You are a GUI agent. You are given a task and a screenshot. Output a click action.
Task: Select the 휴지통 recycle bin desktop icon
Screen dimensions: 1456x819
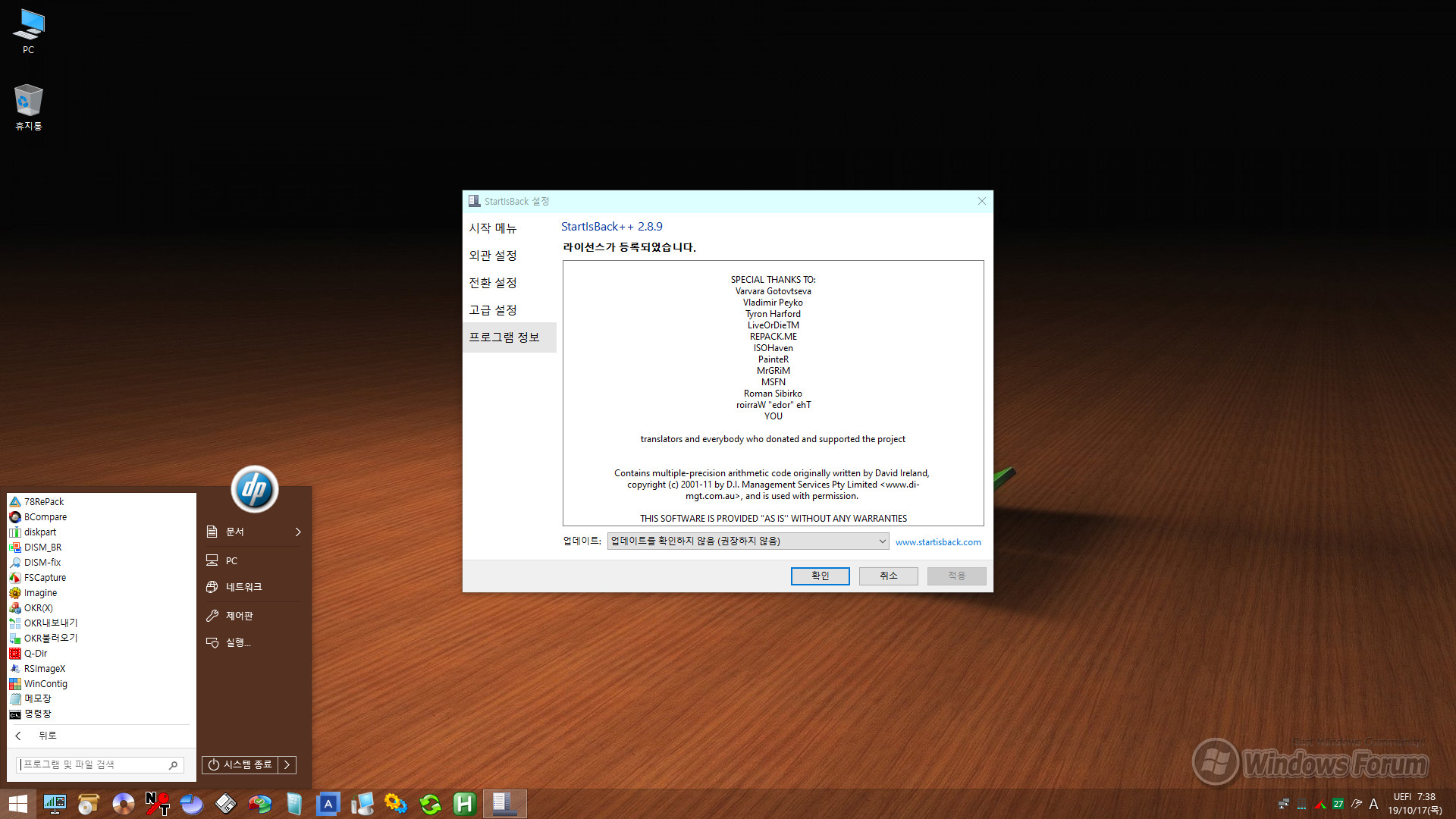click(x=29, y=107)
